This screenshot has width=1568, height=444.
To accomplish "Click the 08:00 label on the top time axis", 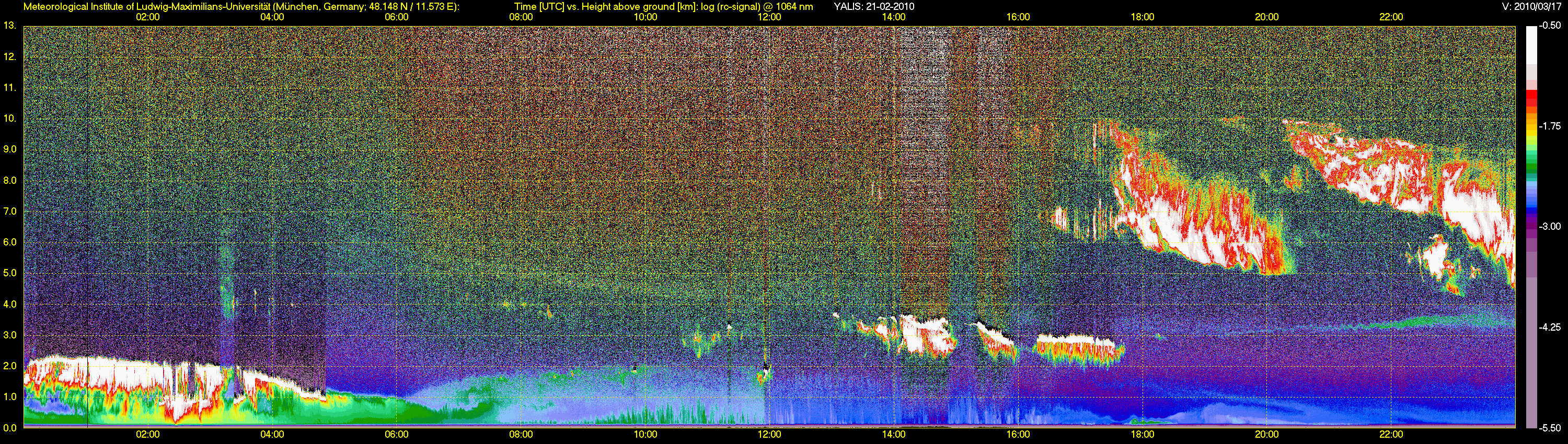I will pyautogui.click(x=521, y=17).
